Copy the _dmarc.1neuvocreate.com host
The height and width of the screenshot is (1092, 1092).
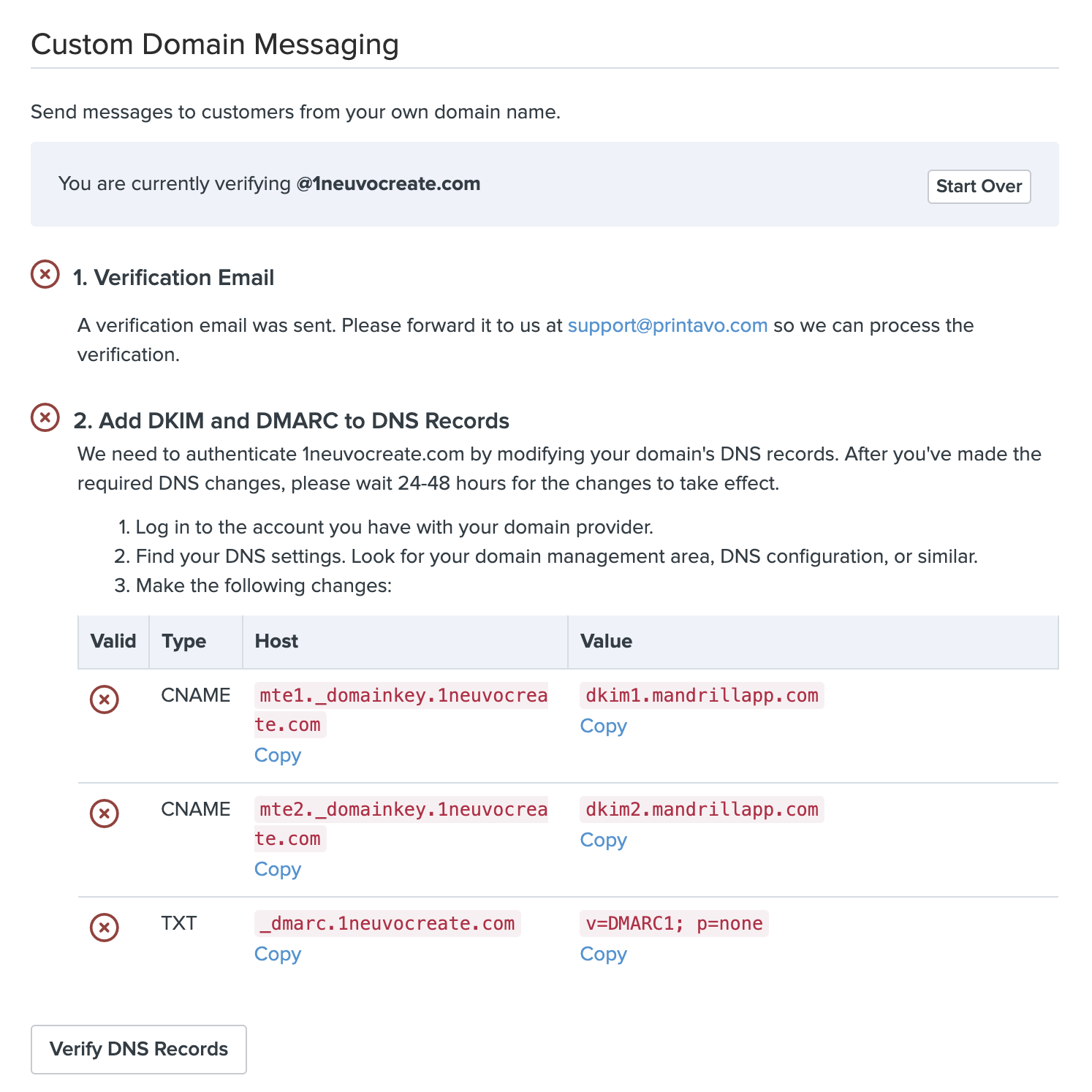[x=278, y=954]
